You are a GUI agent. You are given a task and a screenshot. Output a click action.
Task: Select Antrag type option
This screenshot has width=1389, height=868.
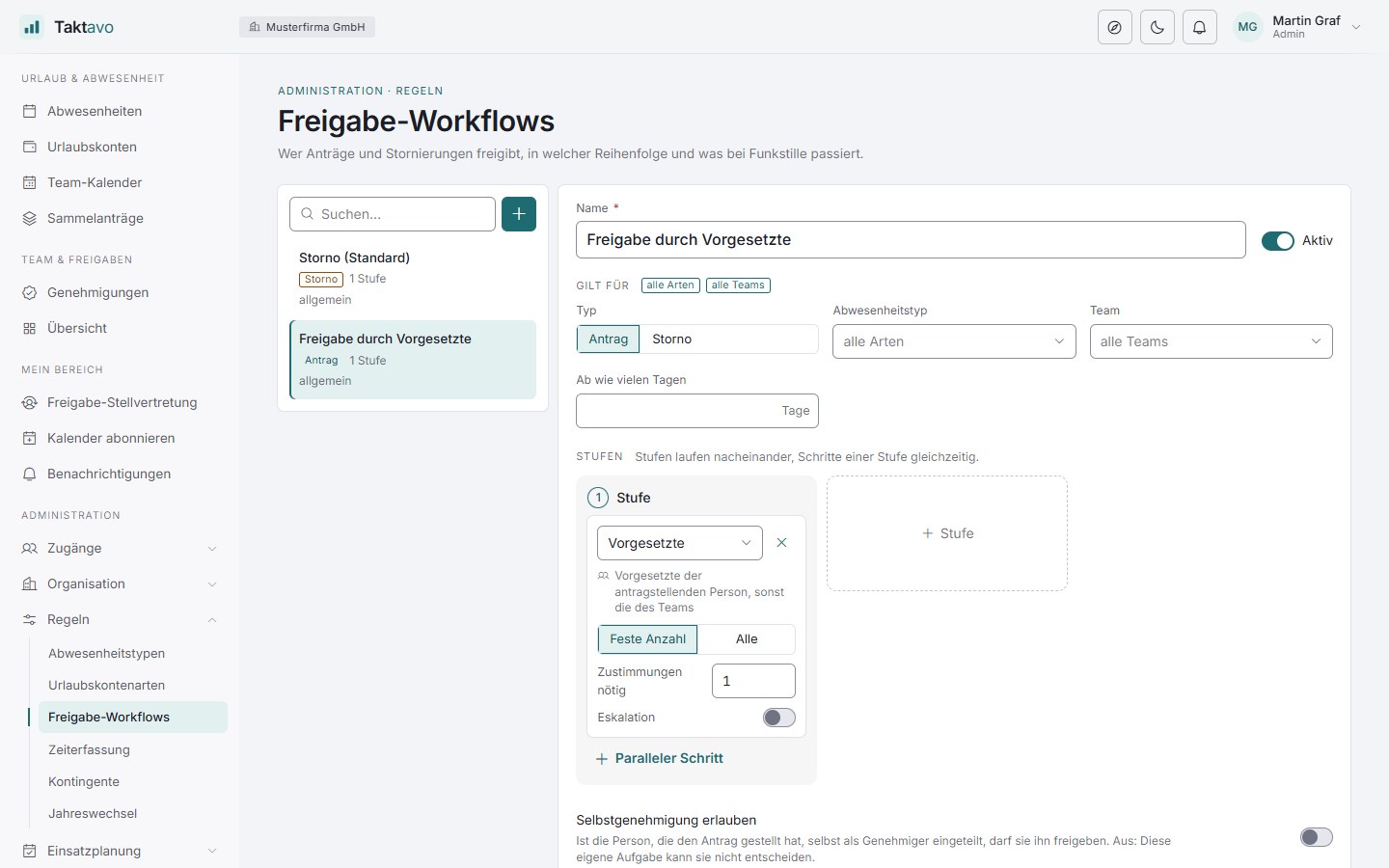click(609, 339)
